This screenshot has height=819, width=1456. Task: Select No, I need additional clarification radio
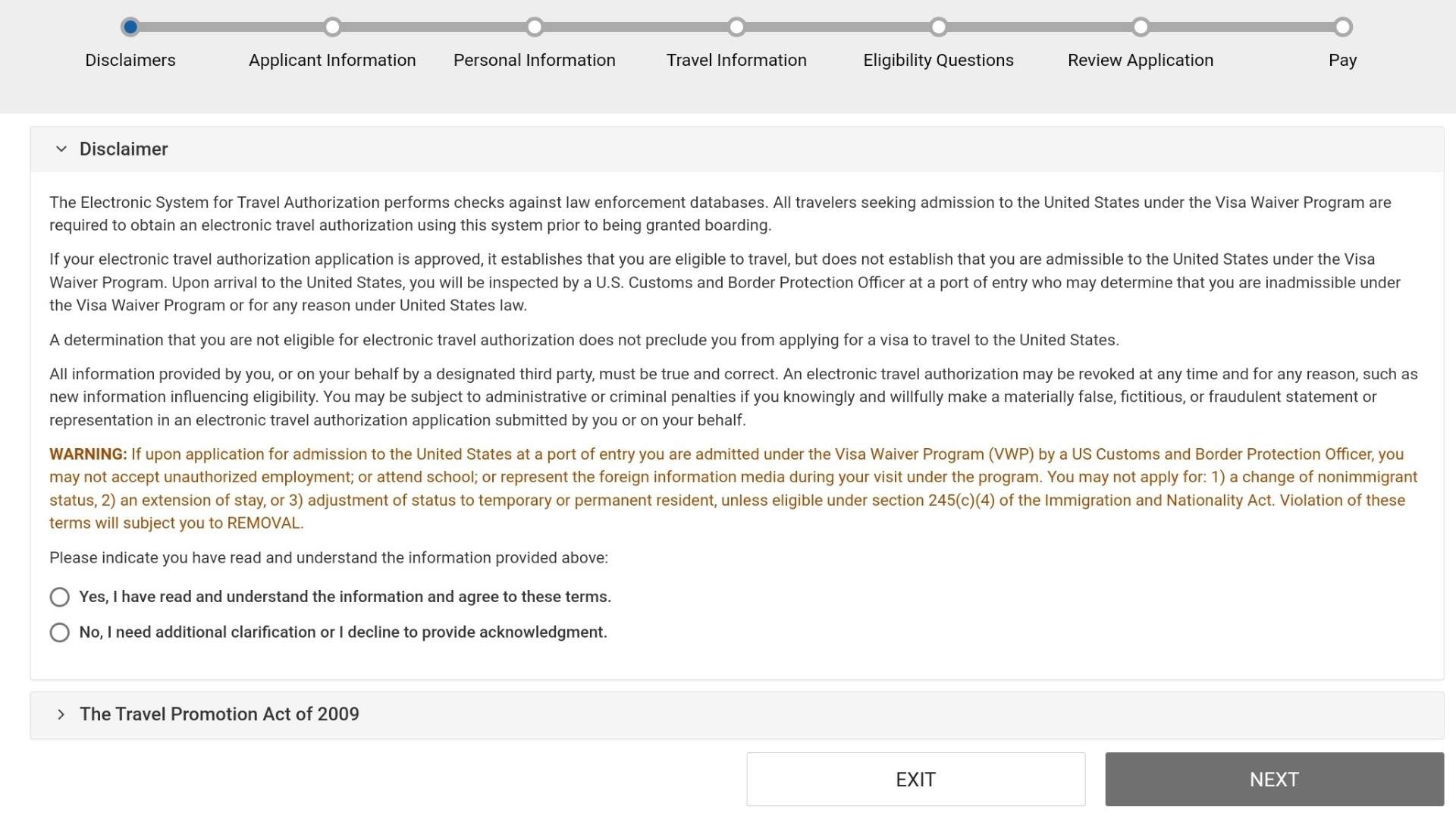(x=60, y=632)
